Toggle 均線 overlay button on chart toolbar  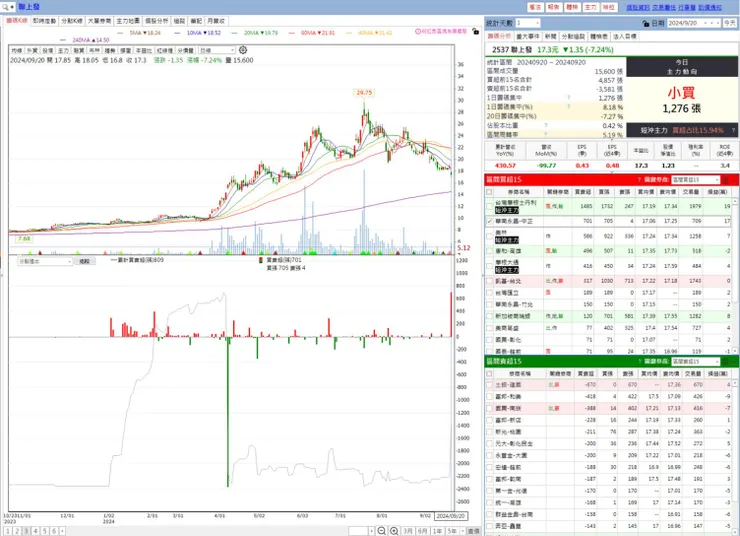click(17, 50)
